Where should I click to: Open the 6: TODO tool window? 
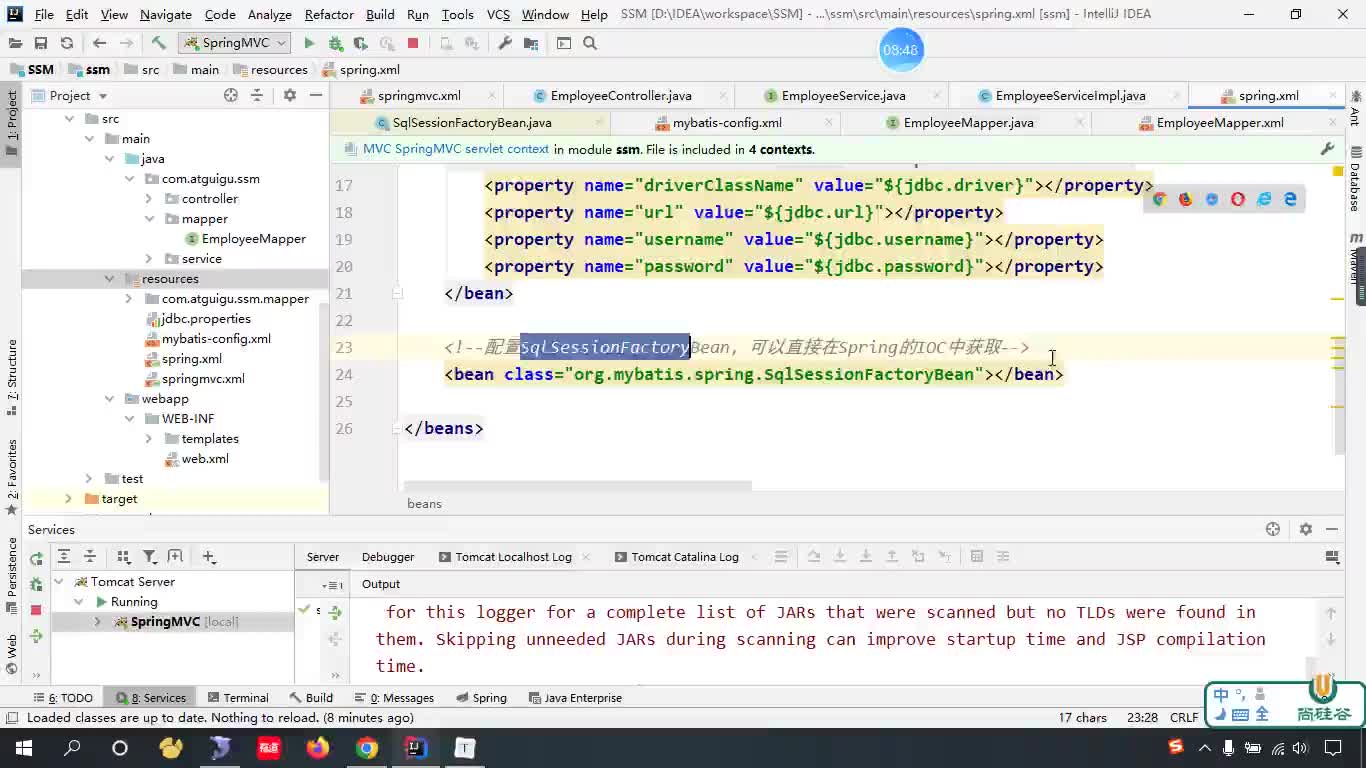coord(62,698)
